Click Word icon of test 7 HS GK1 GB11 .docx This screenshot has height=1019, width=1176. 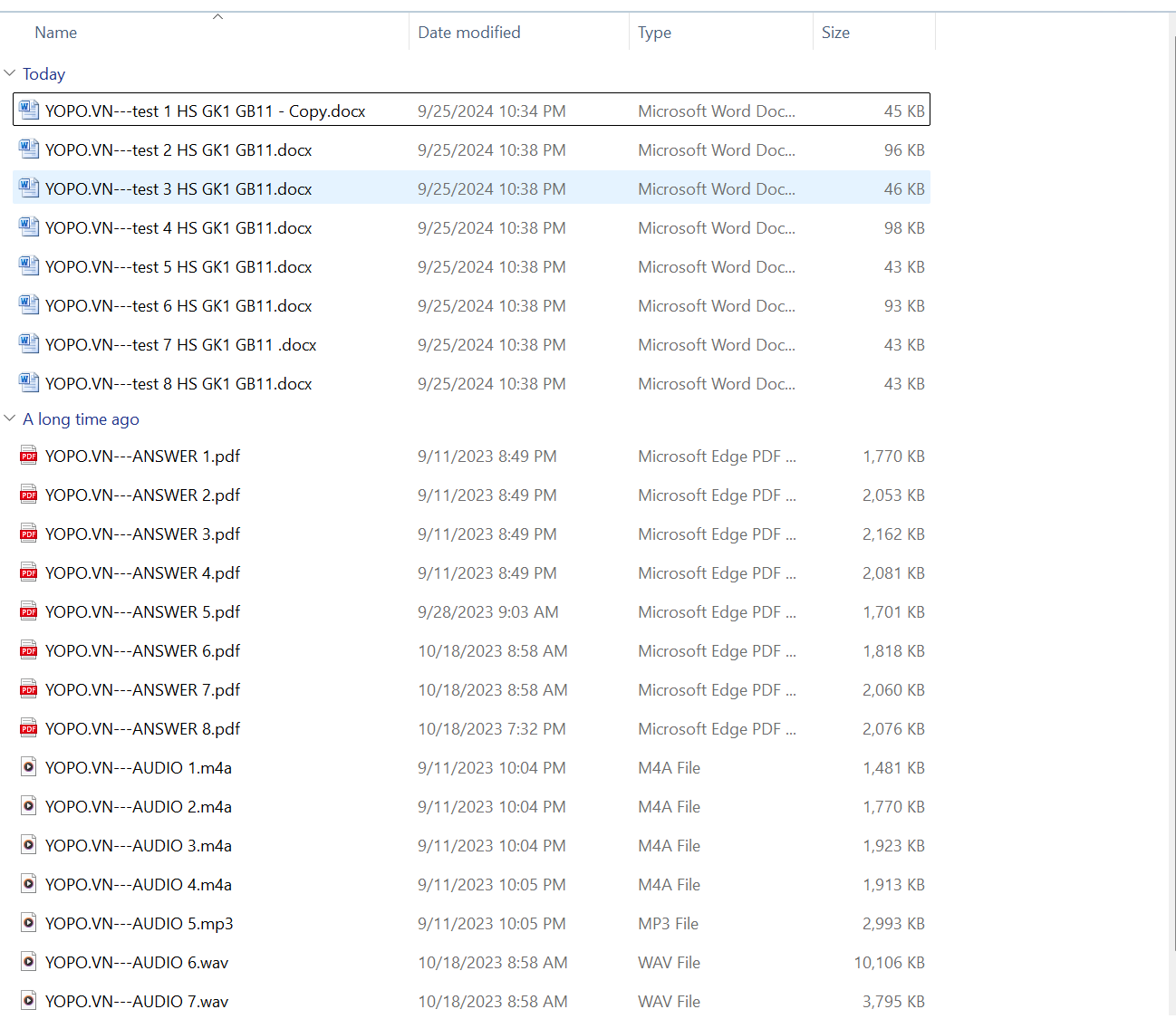29,344
